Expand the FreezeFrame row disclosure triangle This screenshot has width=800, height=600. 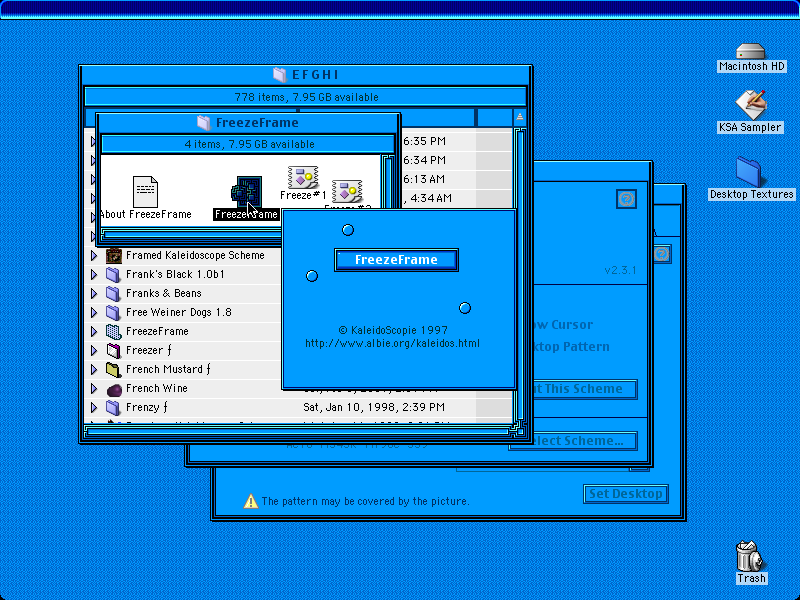coord(94,332)
